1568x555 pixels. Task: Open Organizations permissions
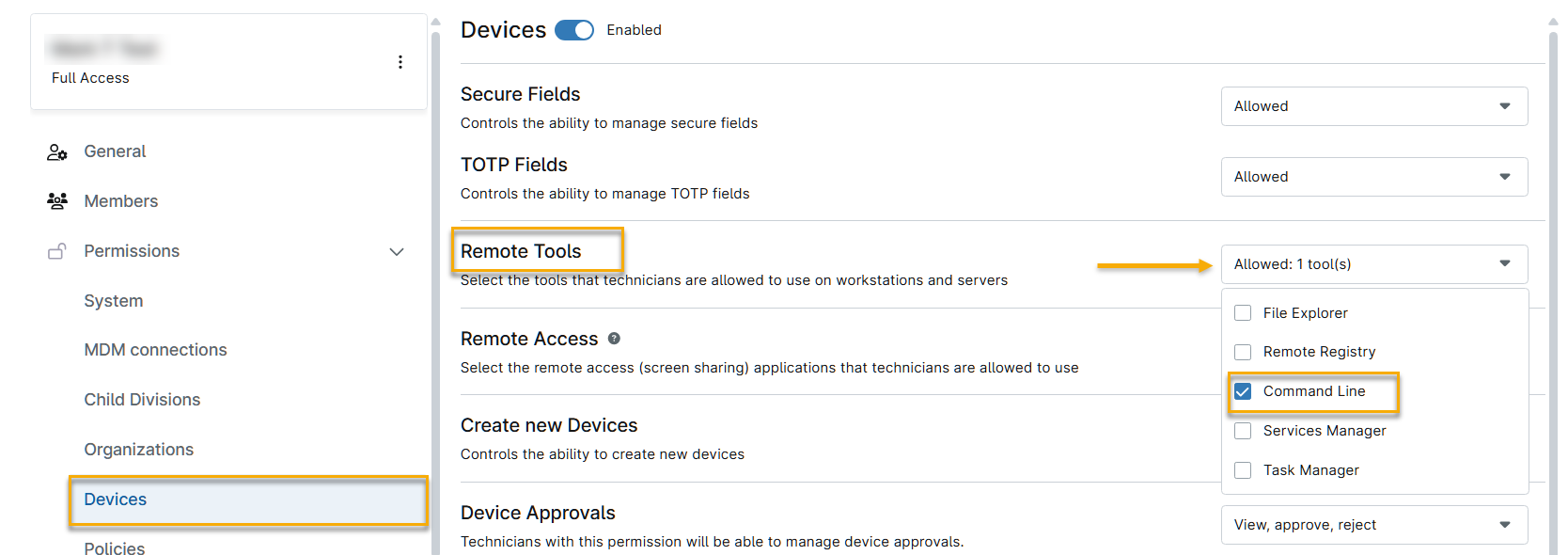[x=139, y=450]
